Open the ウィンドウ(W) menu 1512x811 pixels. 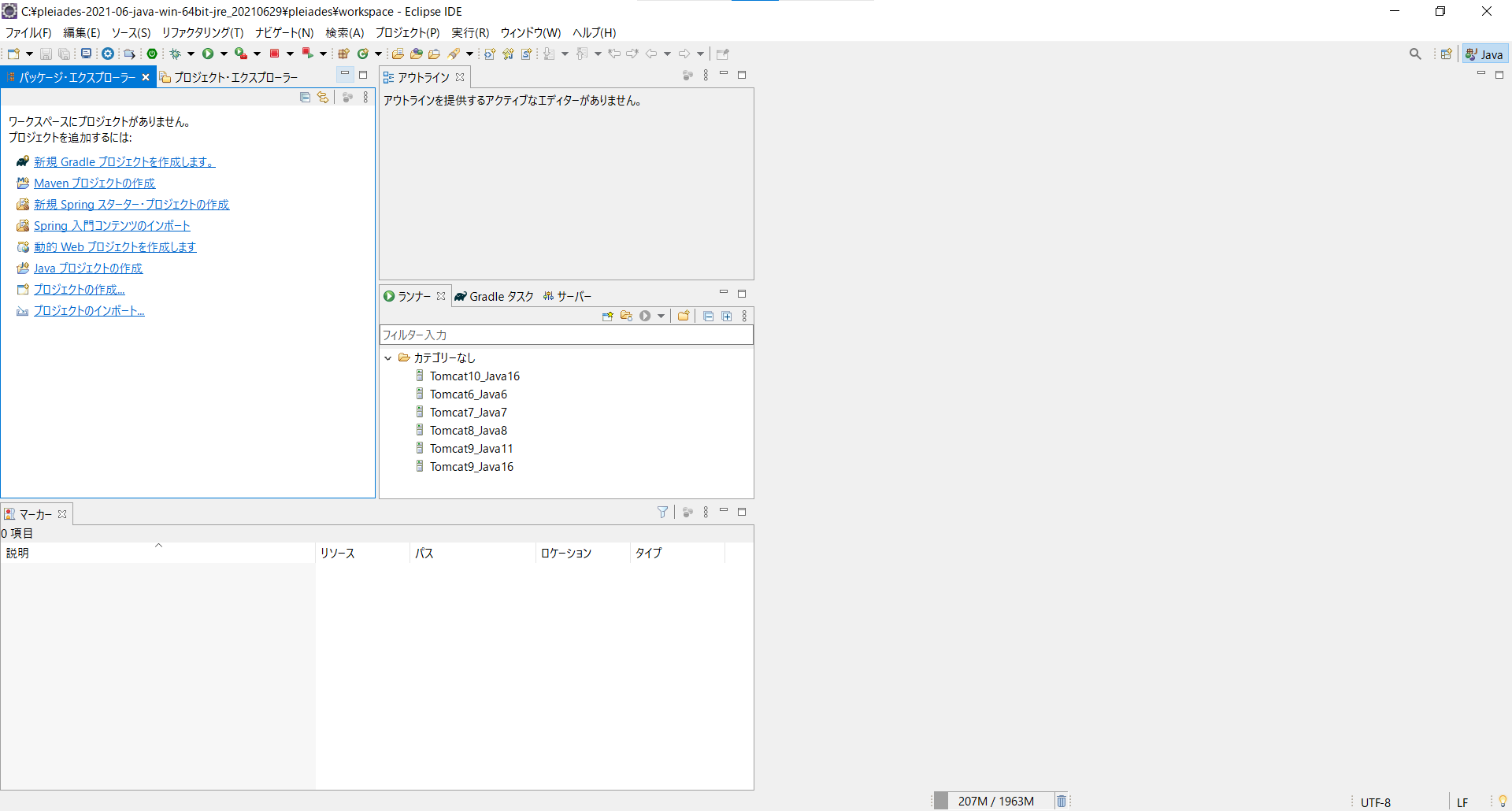(531, 32)
